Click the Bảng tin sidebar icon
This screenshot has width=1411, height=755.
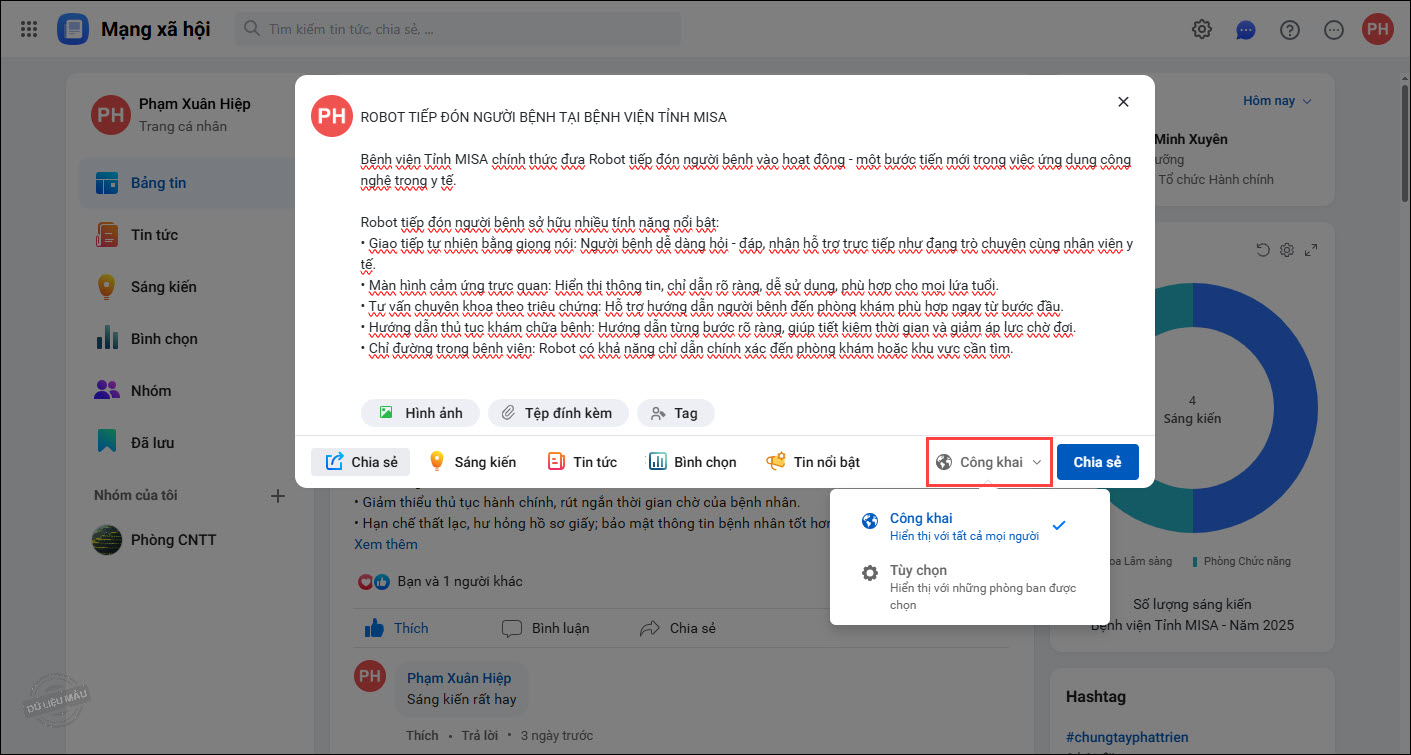pyautogui.click(x=107, y=183)
